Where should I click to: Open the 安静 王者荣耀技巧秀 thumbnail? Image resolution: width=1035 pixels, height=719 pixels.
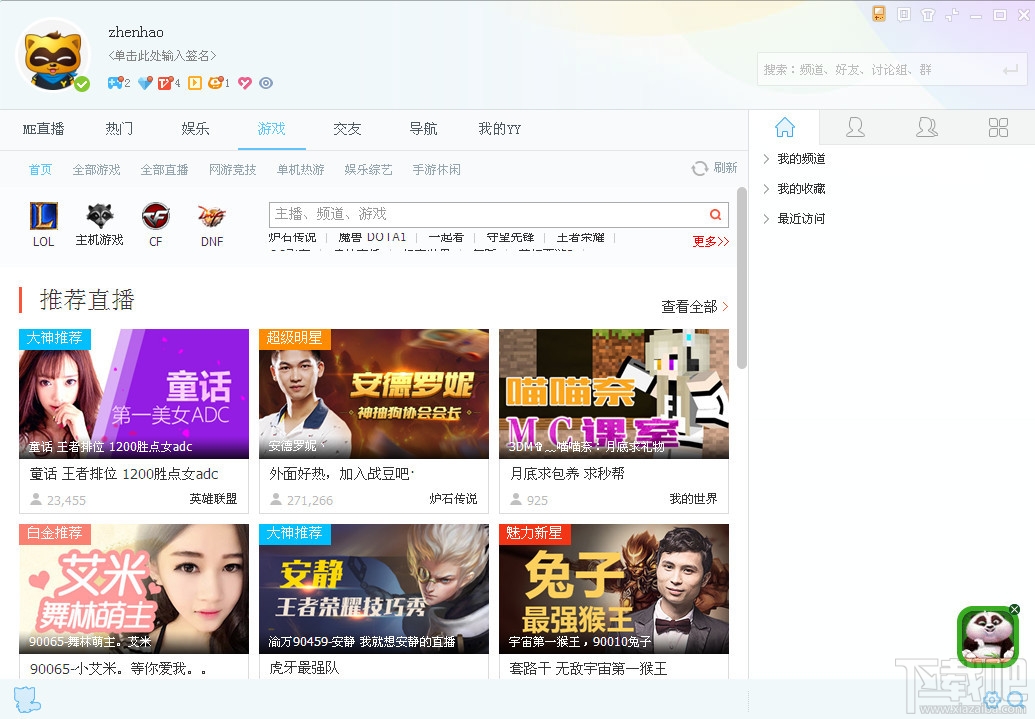click(374, 589)
